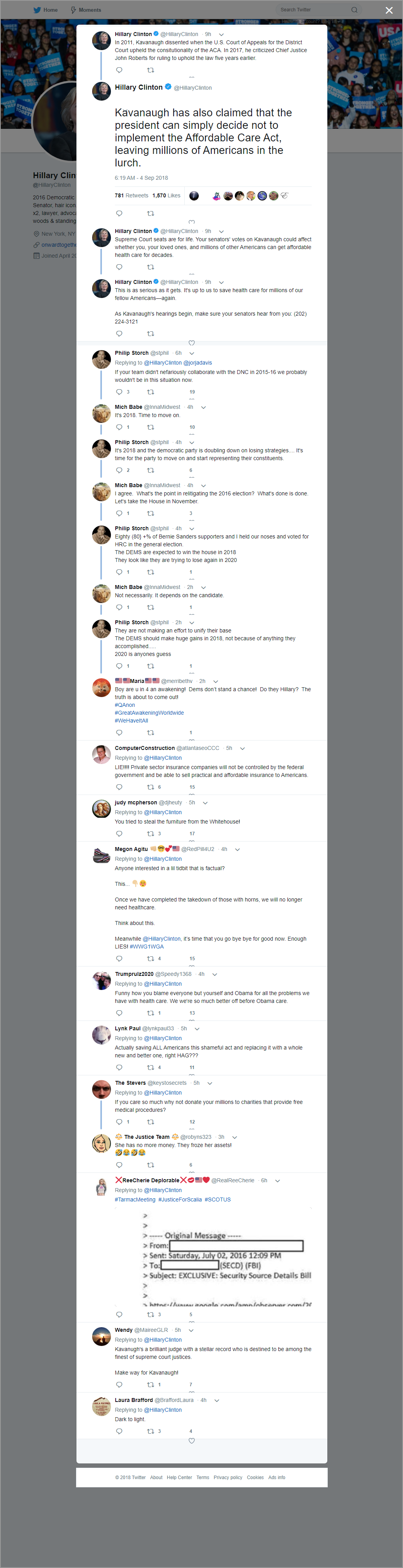The image size is (403, 1568).
Task: Click the reply icon under main Kavanaugh tweet
Action: [120, 213]
